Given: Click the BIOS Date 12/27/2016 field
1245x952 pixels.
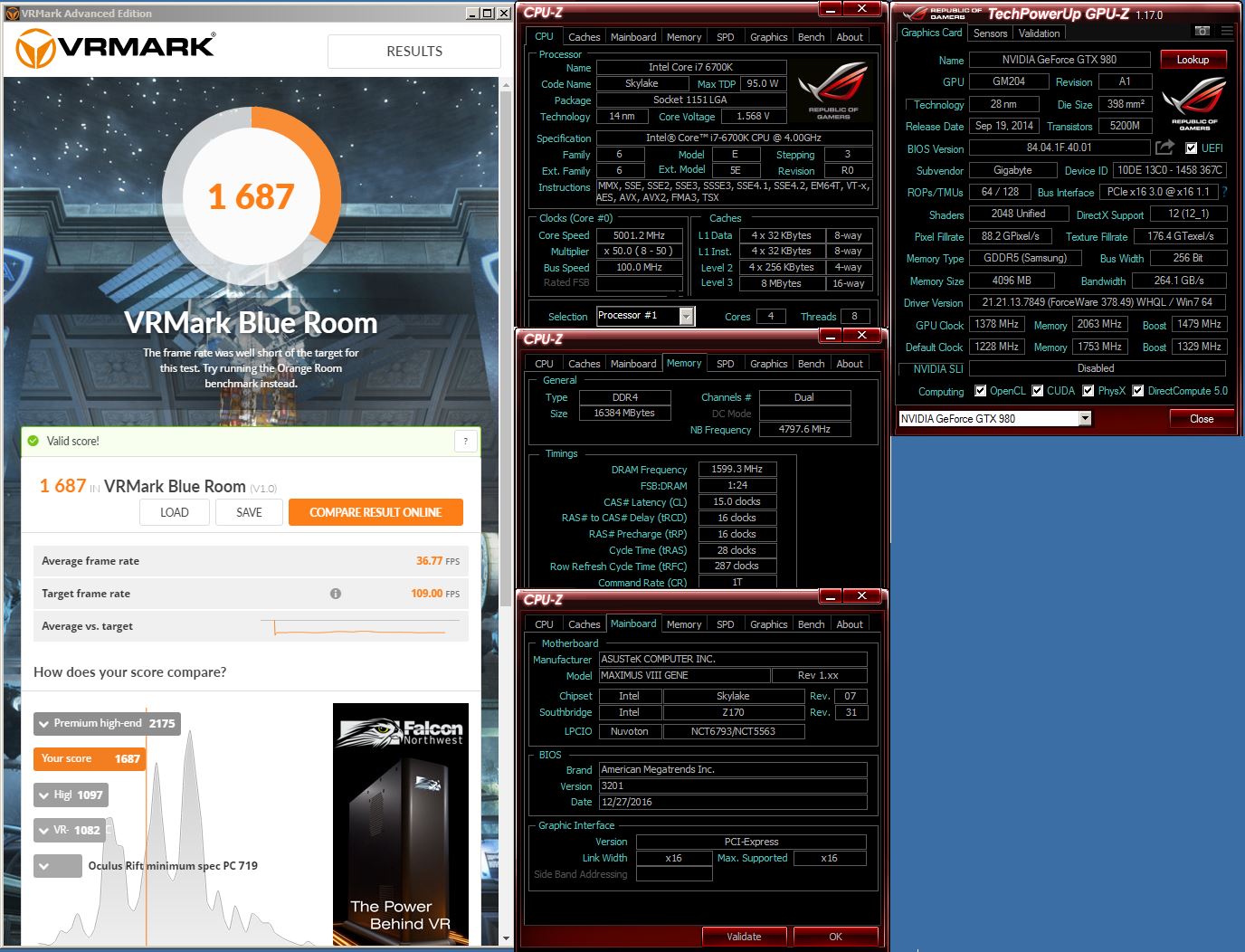Looking at the screenshot, I should (x=733, y=802).
